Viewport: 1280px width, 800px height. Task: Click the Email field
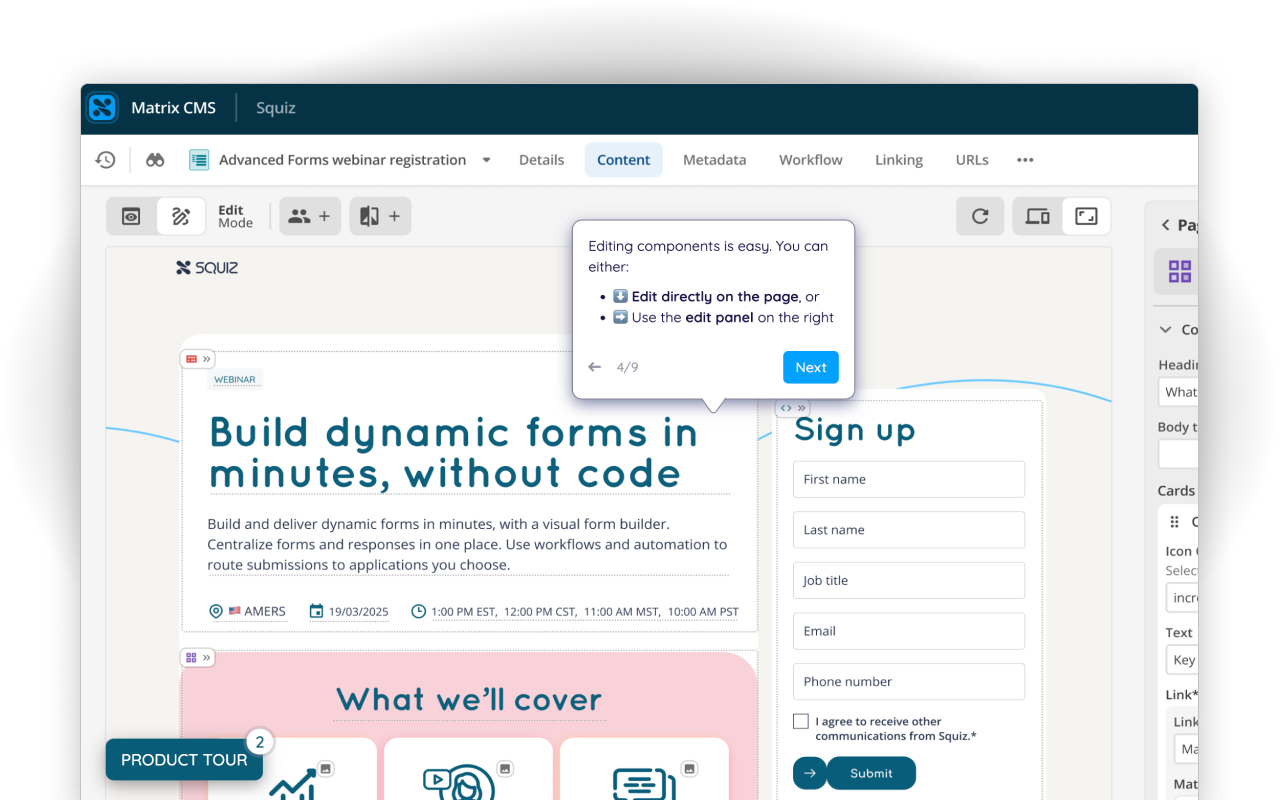coord(909,631)
